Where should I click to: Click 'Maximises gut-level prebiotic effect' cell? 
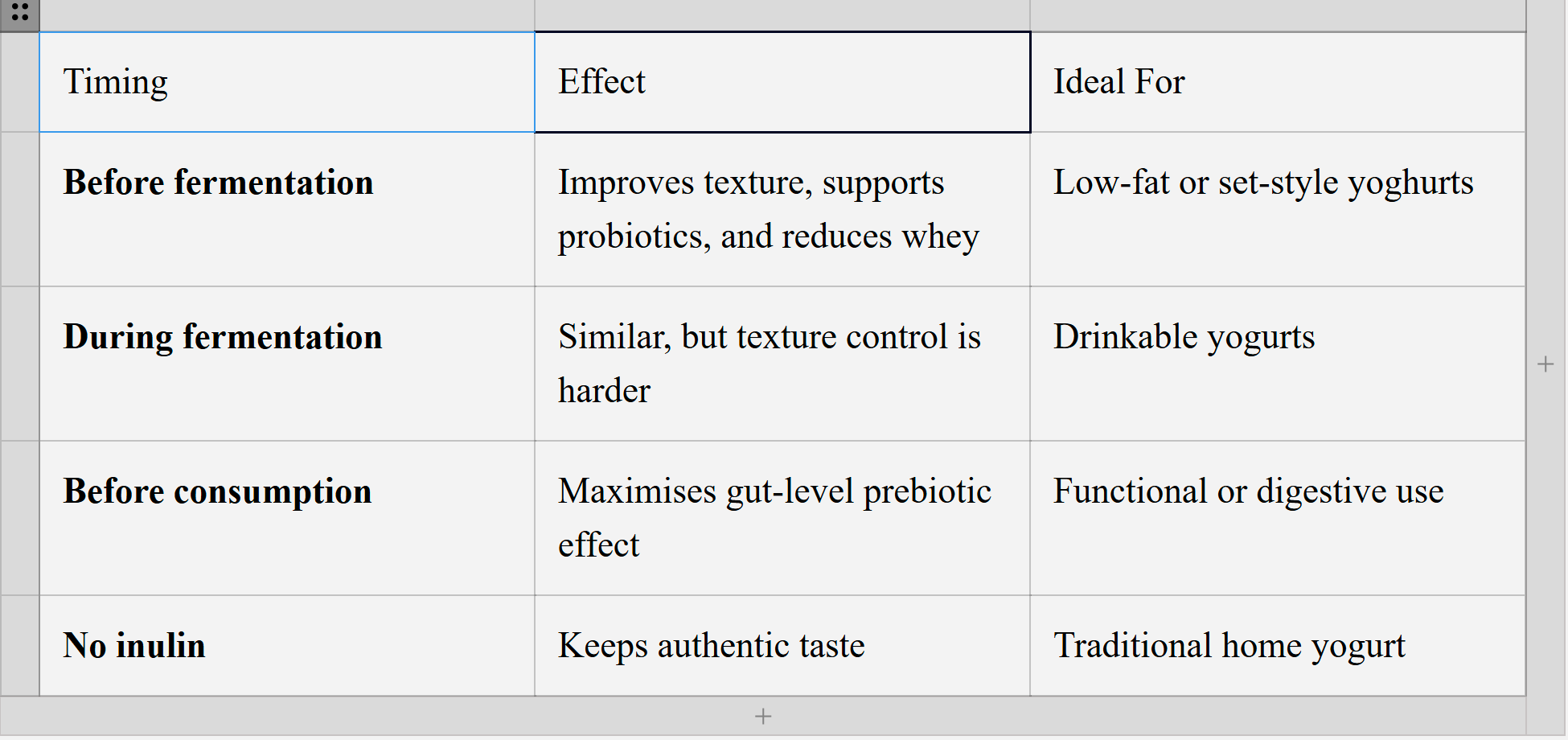point(782,518)
